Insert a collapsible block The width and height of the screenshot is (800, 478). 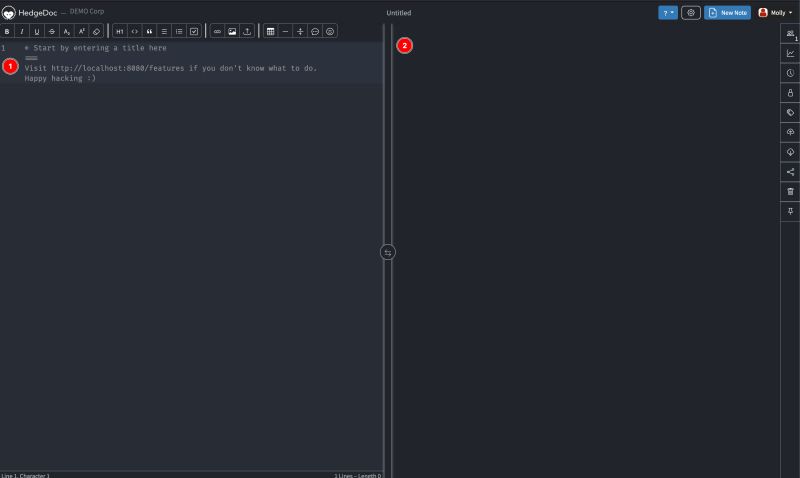[300, 32]
